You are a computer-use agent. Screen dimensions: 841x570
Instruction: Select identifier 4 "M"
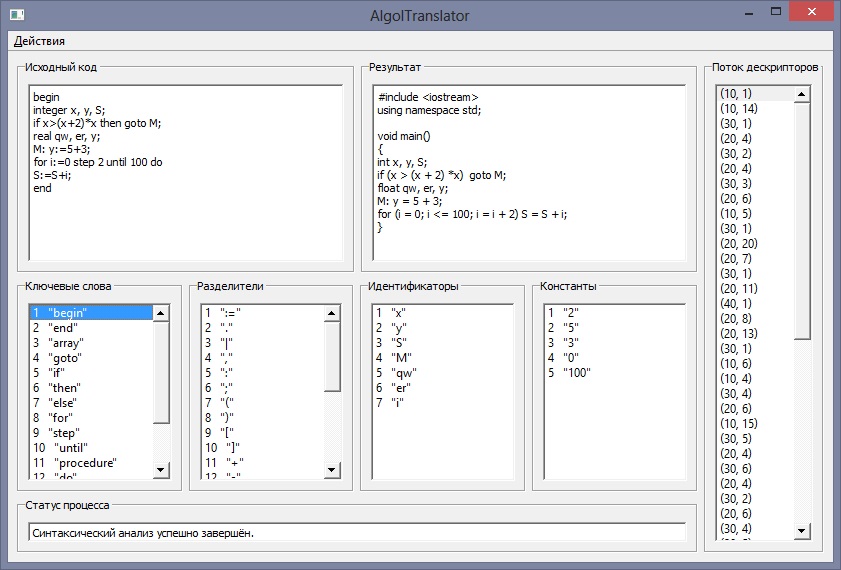click(x=442, y=358)
